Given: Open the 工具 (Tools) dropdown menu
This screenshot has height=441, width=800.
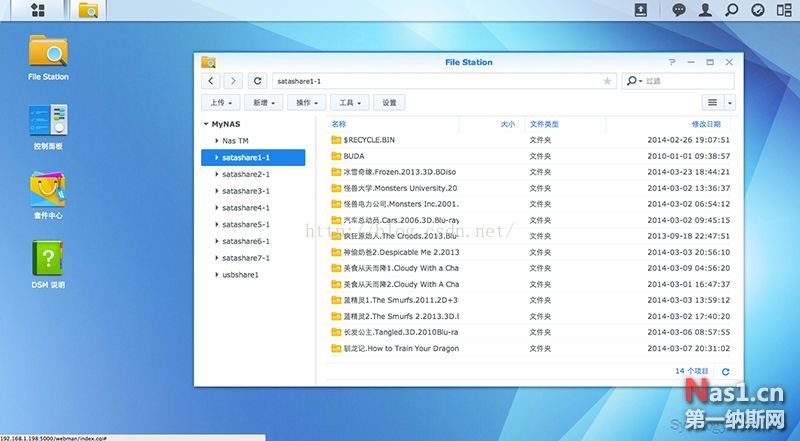Looking at the screenshot, I should point(349,103).
